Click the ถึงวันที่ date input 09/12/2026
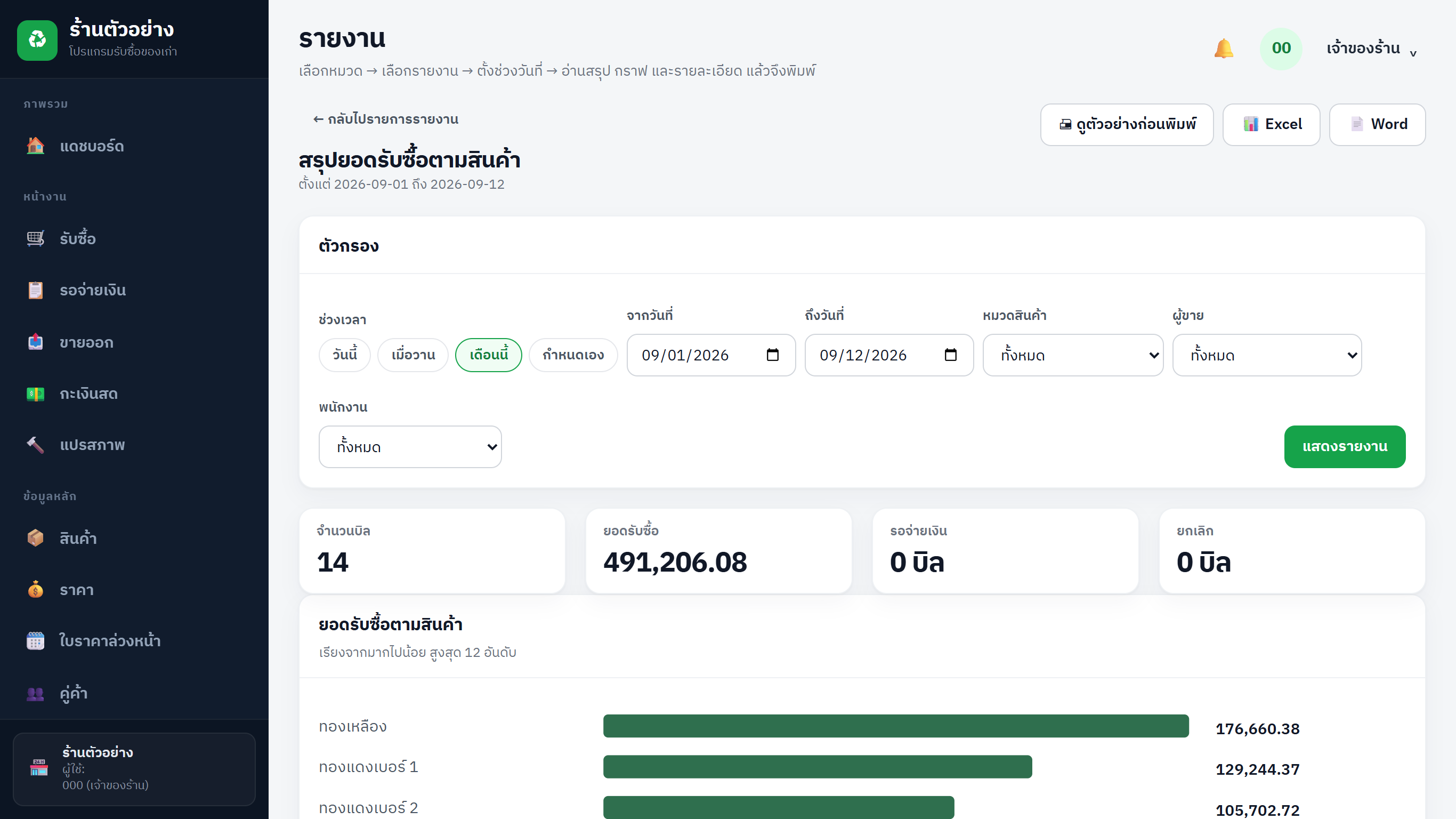The height and width of the screenshot is (819, 1456). point(889,355)
